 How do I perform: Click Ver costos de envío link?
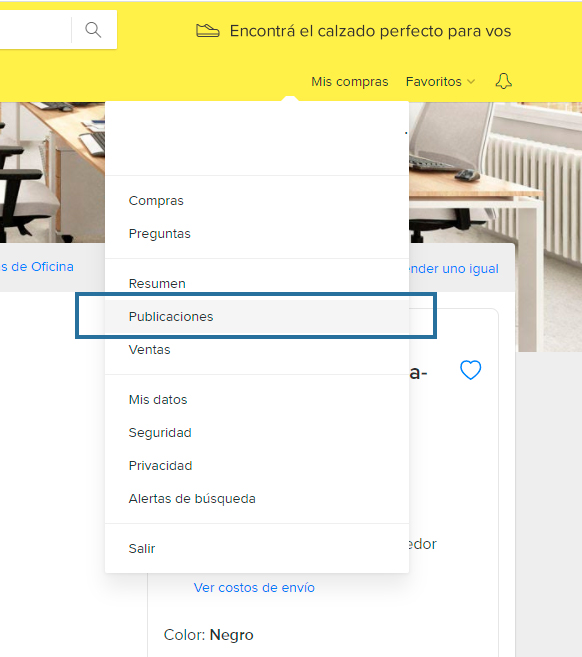click(254, 587)
